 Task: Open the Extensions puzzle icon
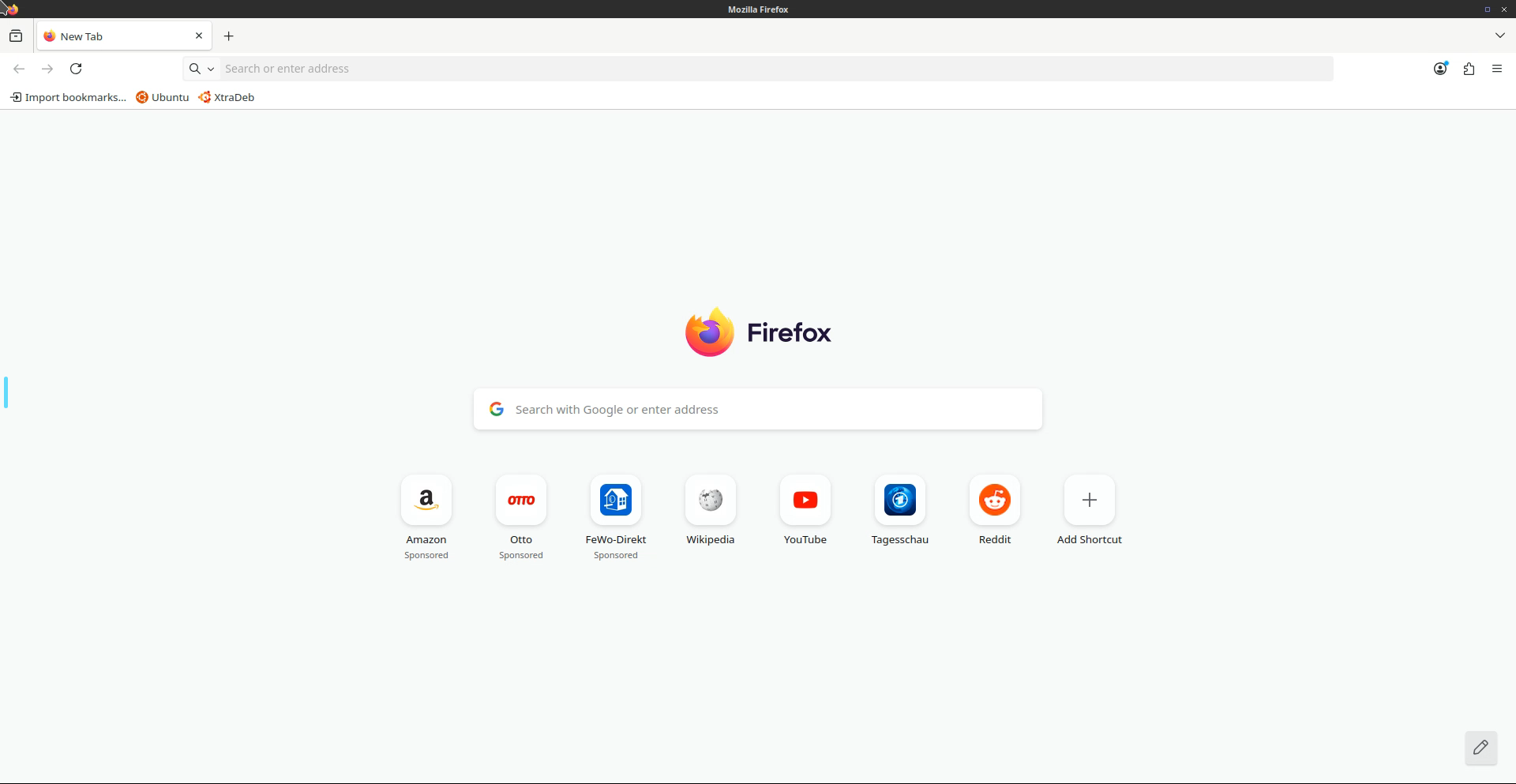(1469, 69)
